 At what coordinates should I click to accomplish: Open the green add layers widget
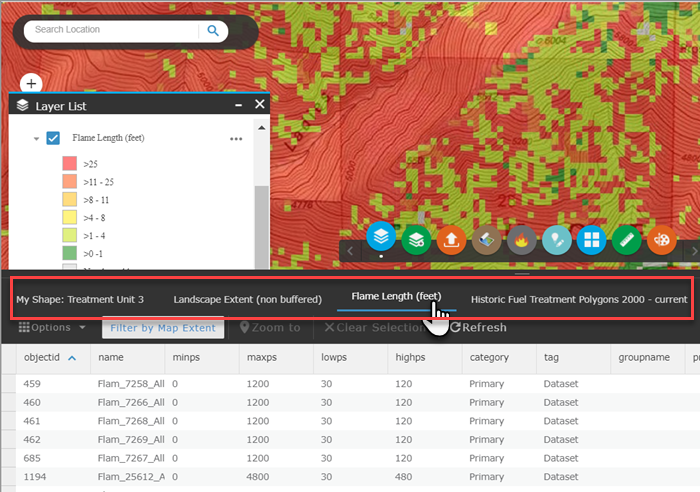click(416, 240)
